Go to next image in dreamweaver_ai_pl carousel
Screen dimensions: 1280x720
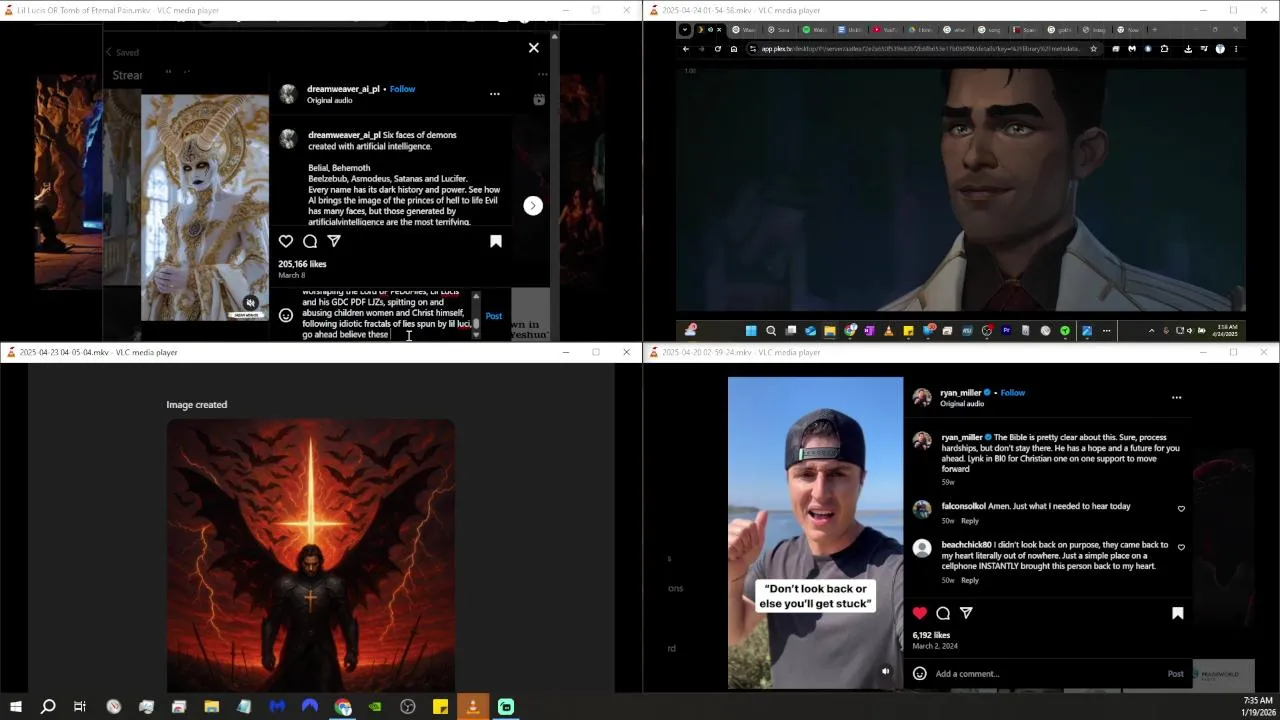pyautogui.click(x=533, y=205)
